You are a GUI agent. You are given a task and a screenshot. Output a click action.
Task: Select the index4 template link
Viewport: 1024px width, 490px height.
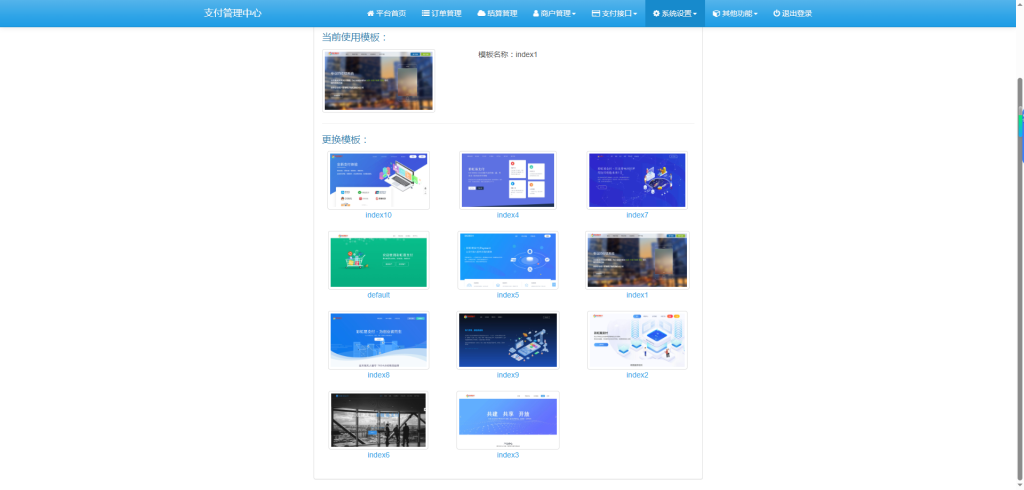[x=508, y=215]
